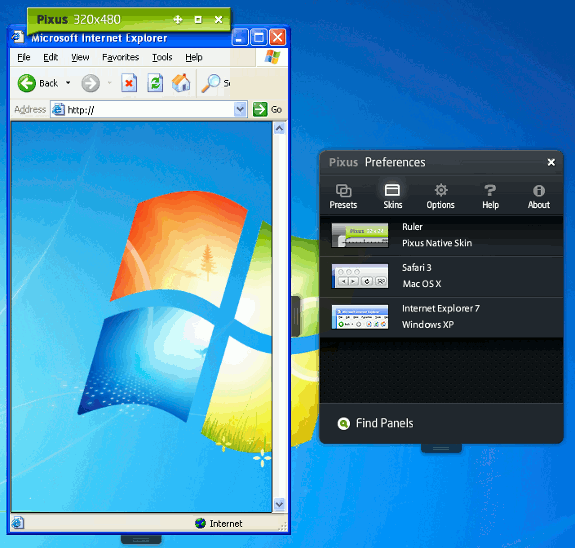Screen dimensions: 575x548
Task: Pull the handle below Preferences panel
Action: tap(441, 448)
